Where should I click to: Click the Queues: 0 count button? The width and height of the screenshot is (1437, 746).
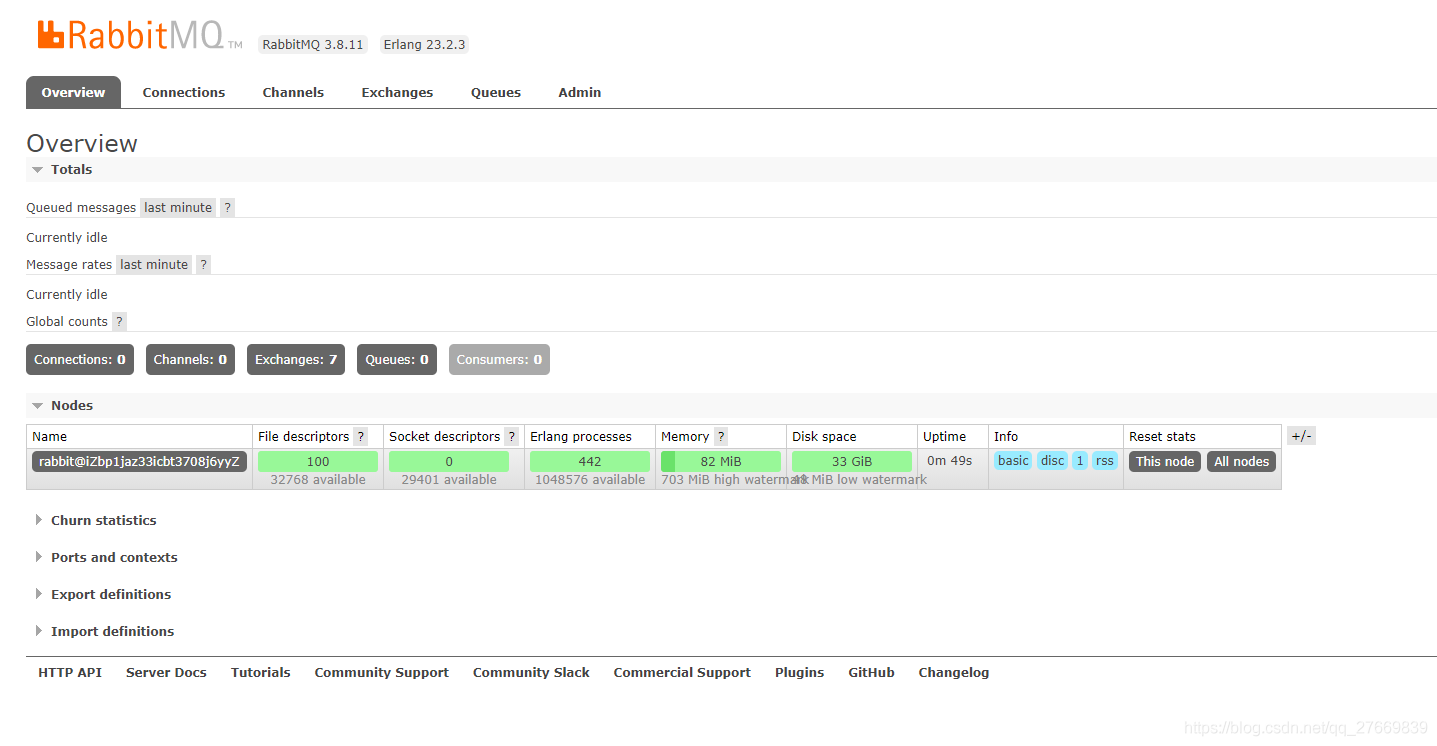[x=397, y=360]
